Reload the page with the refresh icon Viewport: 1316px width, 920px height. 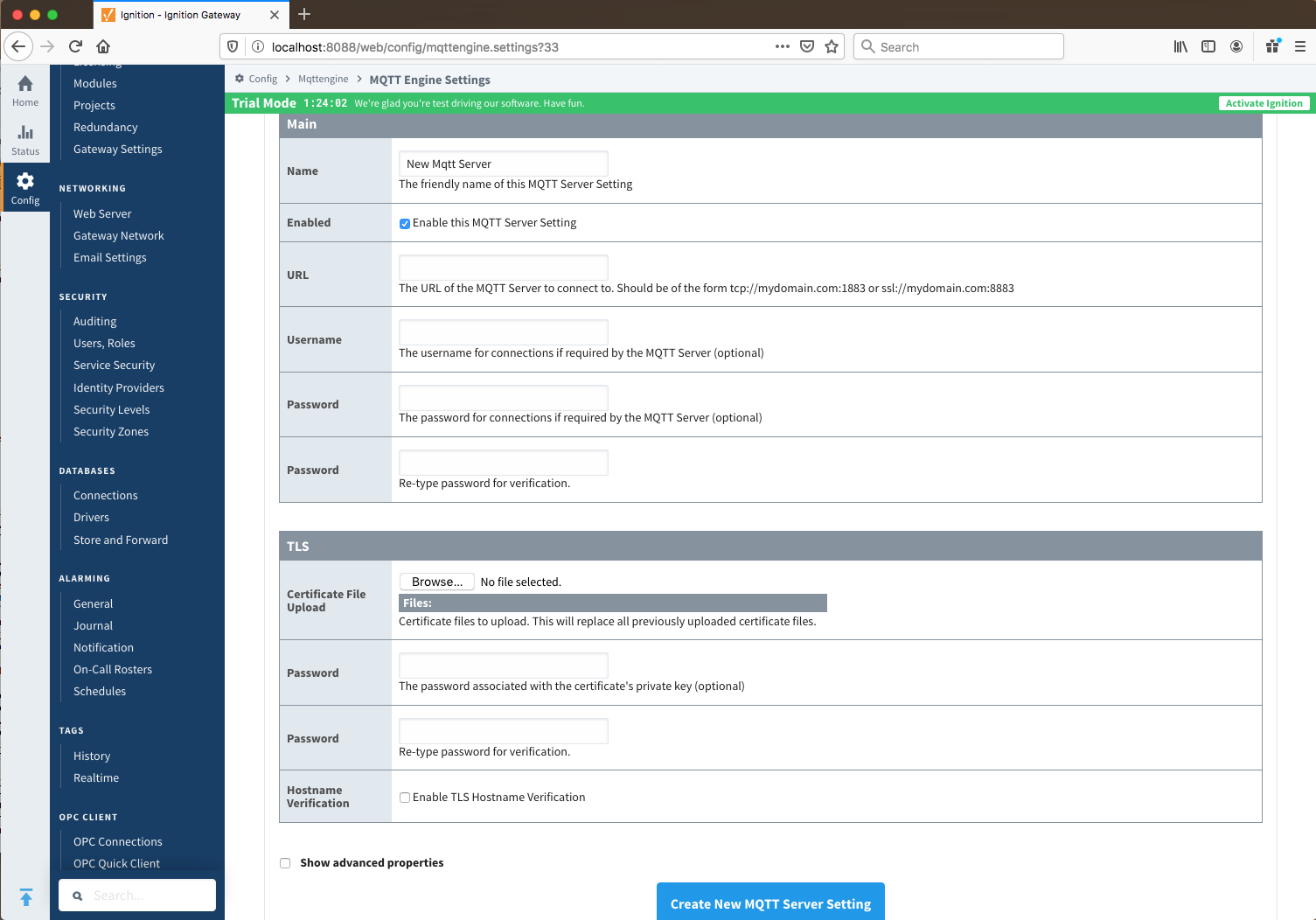75,46
